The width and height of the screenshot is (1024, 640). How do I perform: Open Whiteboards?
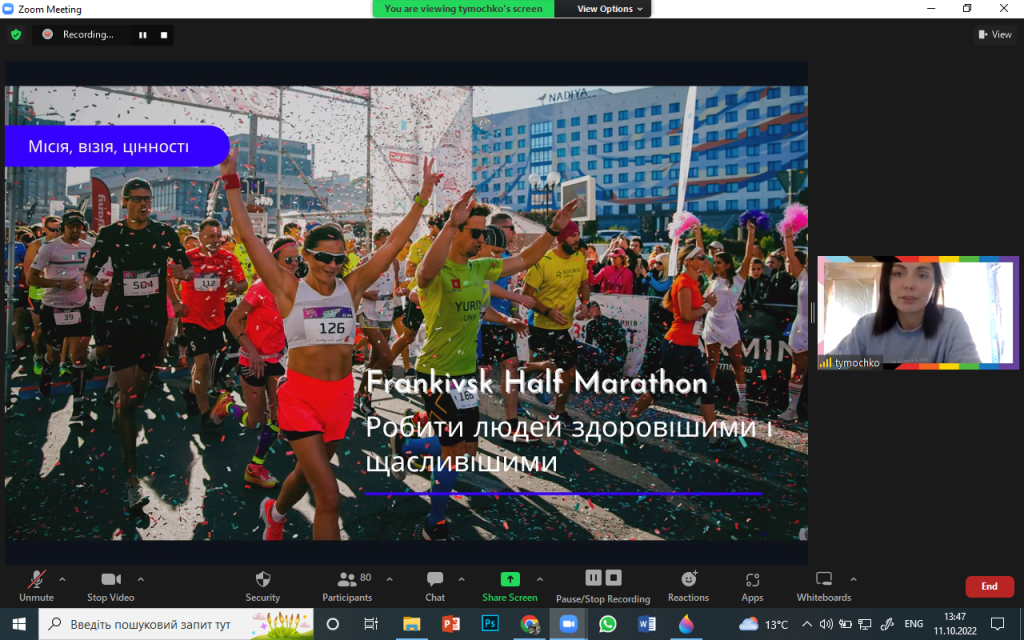coord(823,580)
